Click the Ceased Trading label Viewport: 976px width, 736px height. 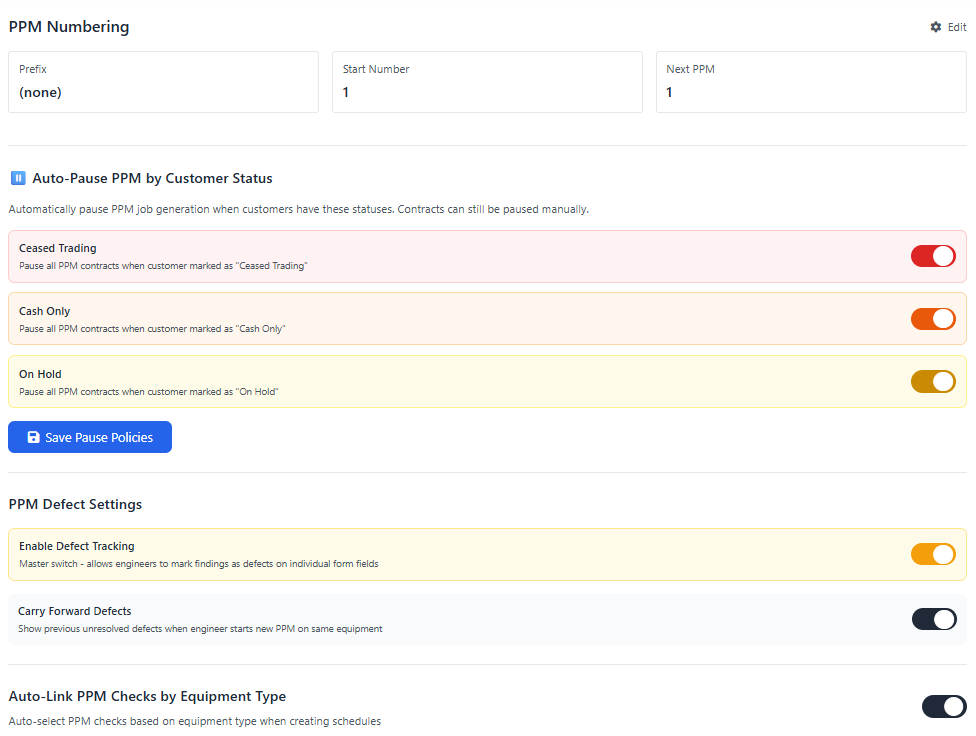(x=58, y=248)
